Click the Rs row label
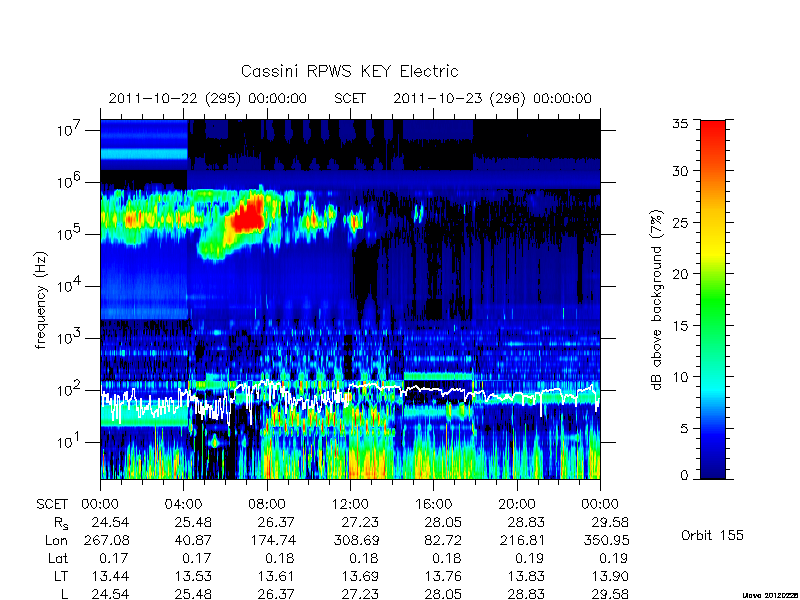The height and width of the screenshot is (600, 800). [x=61, y=523]
